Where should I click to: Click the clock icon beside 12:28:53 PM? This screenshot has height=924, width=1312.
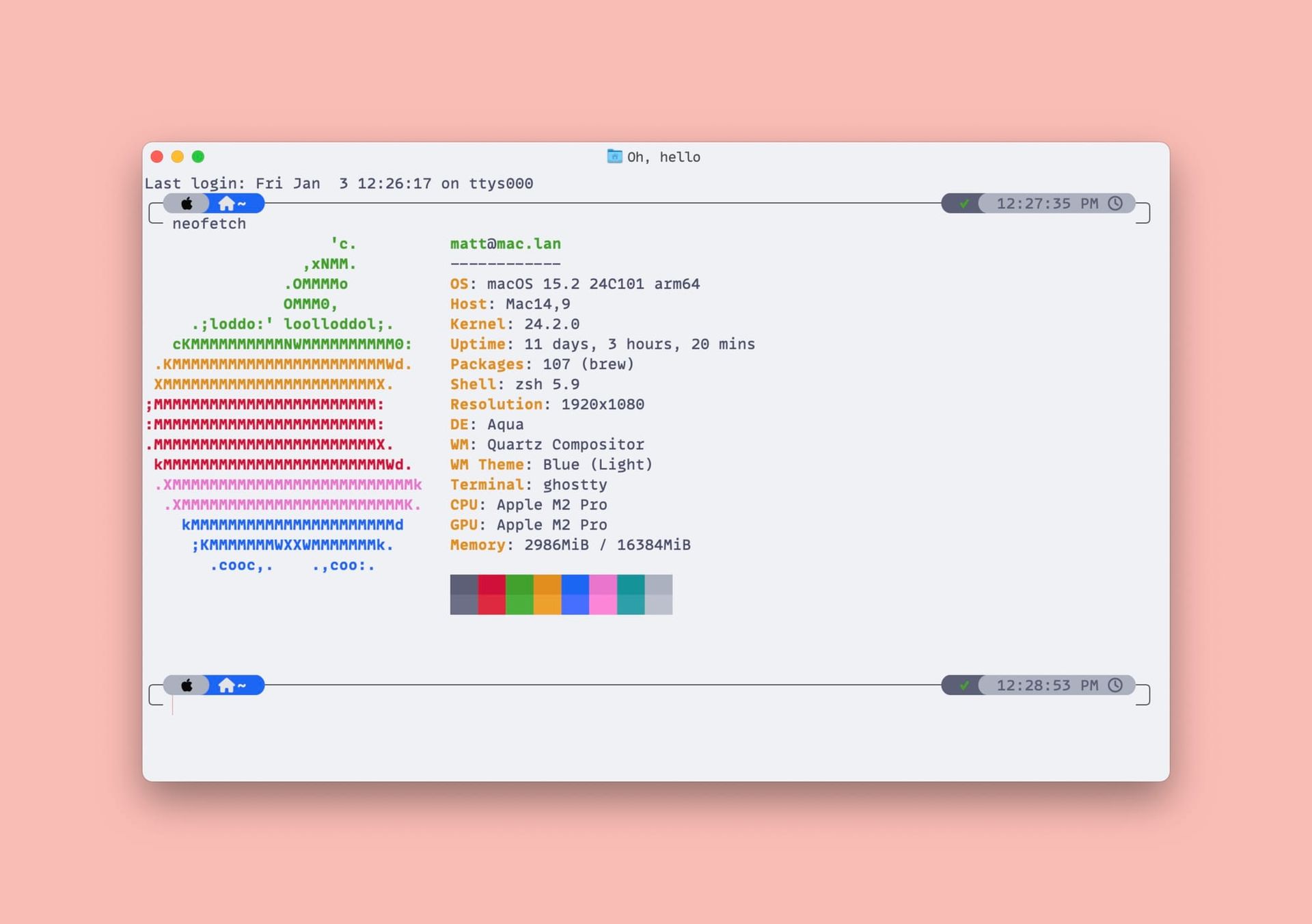point(1117,685)
